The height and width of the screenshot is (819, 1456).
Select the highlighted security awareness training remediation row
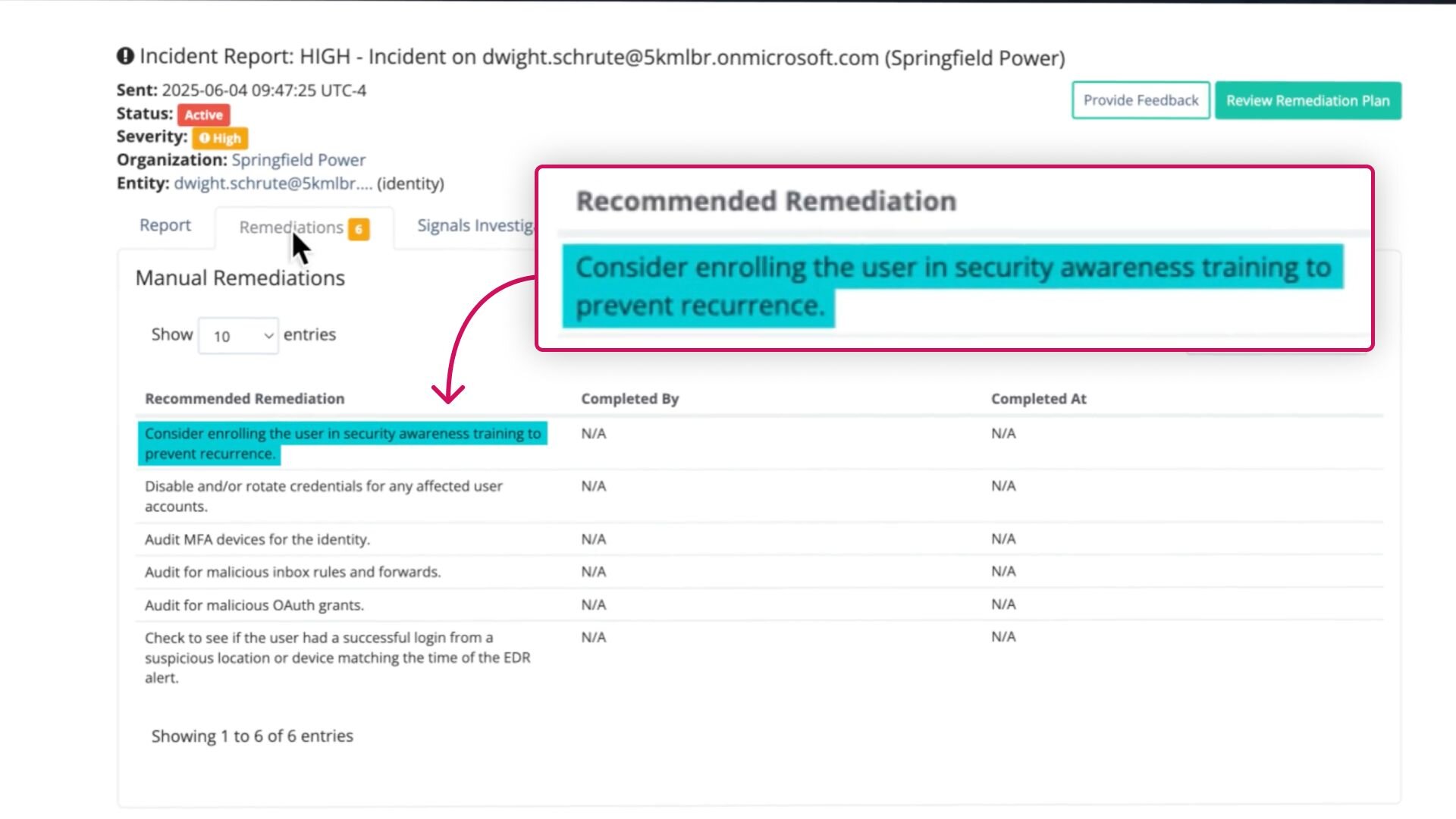[342, 444]
